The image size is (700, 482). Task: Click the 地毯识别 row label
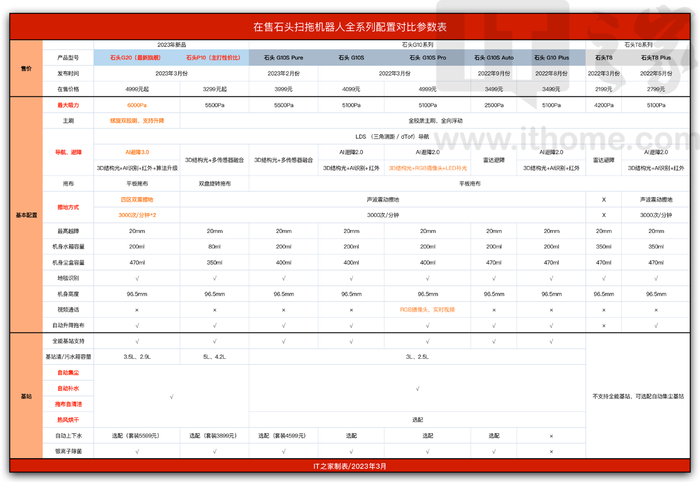68,278
